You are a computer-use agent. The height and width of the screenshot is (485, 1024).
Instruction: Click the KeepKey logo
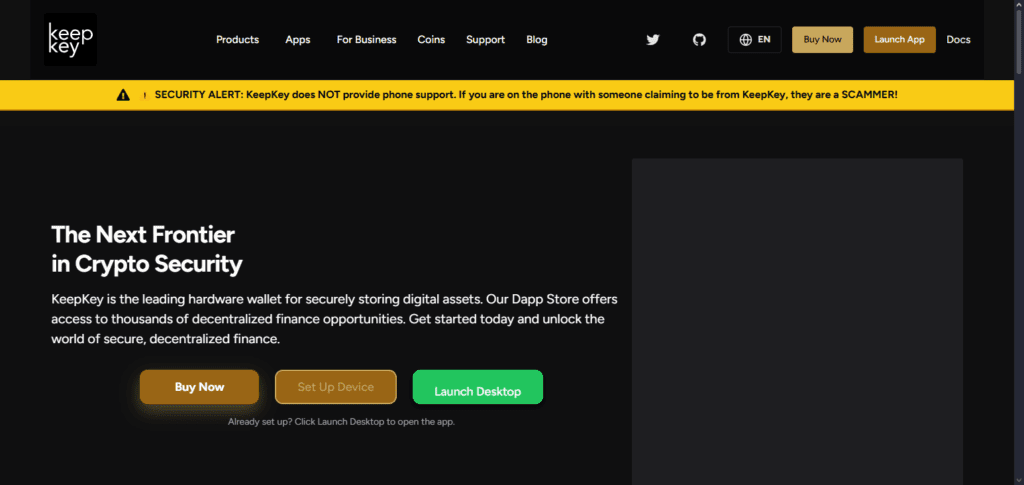pyautogui.click(x=71, y=39)
